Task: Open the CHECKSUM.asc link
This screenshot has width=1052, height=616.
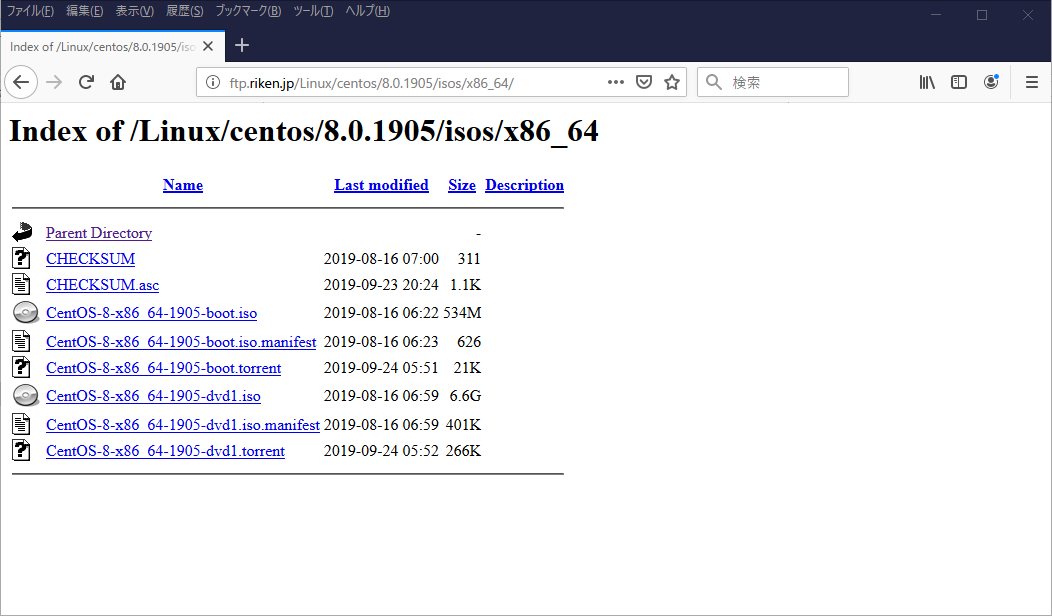Action: point(103,285)
